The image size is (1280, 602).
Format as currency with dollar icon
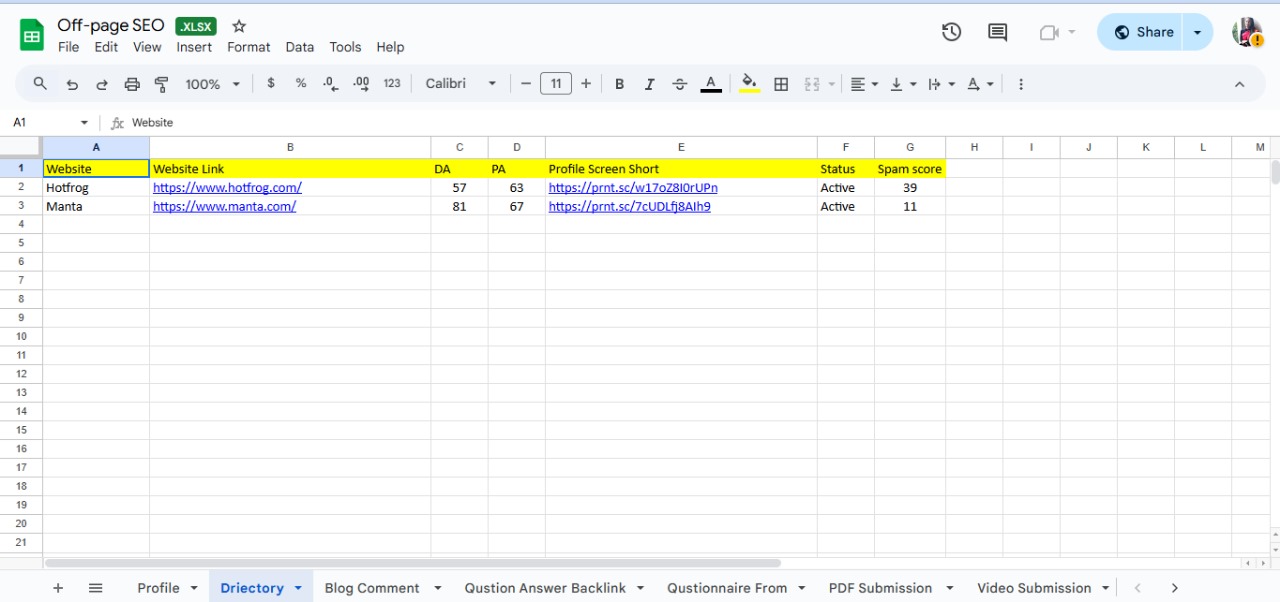click(271, 84)
